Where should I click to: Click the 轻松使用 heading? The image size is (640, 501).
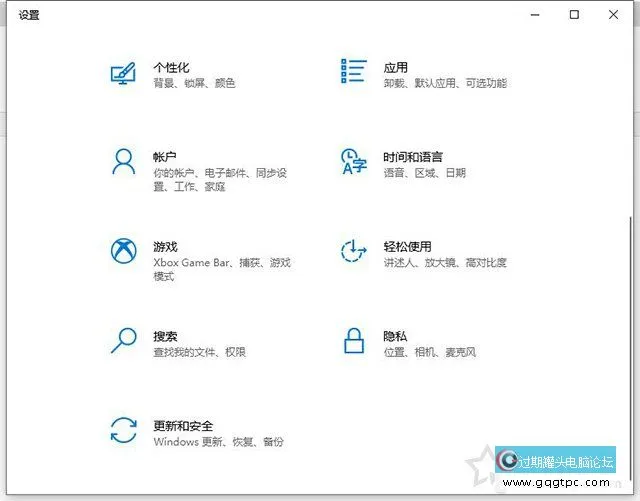[x=407, y=247]
